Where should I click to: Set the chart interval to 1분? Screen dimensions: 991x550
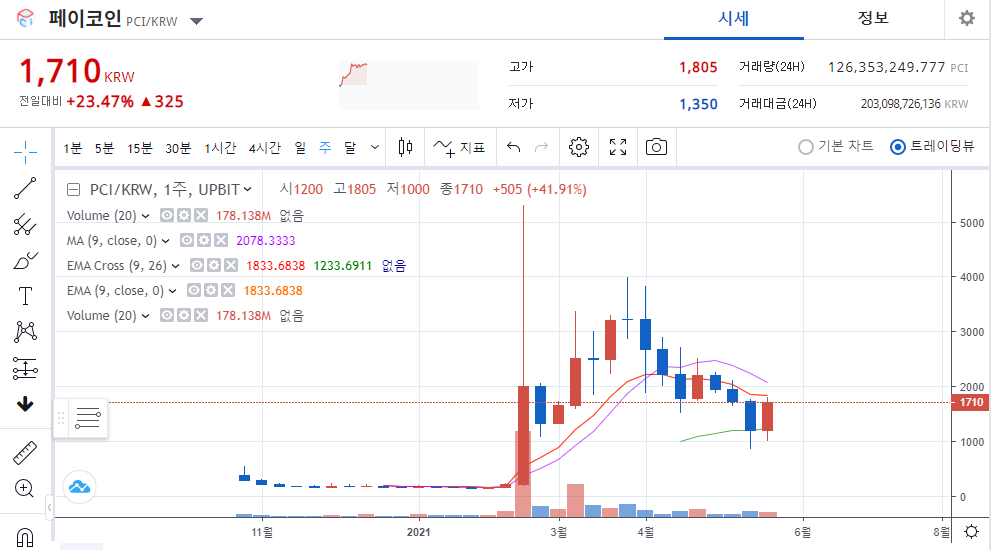73,148
